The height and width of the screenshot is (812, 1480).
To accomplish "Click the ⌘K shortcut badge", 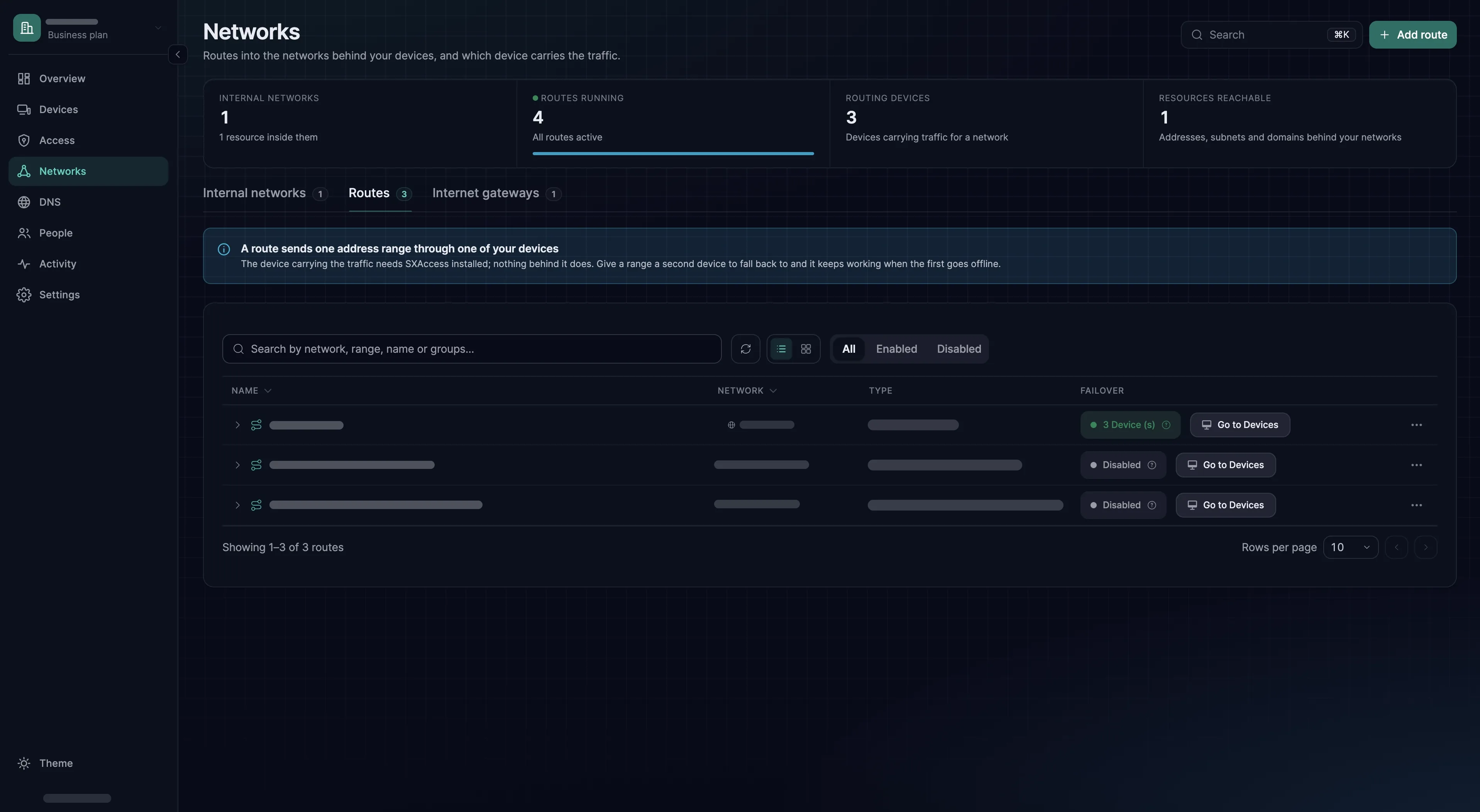I will pos(1341,35).
